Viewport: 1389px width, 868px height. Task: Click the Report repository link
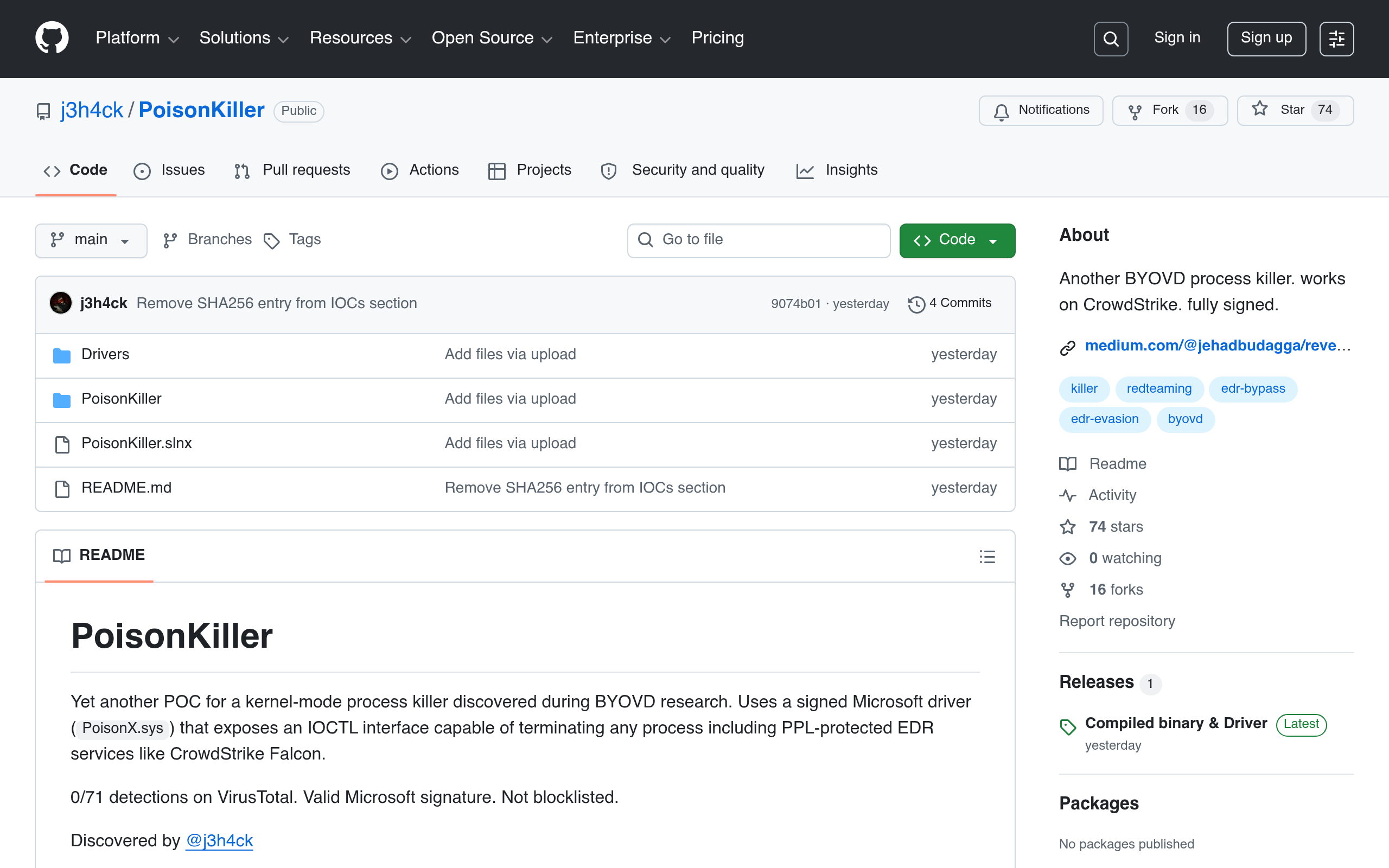point(1117,622)
